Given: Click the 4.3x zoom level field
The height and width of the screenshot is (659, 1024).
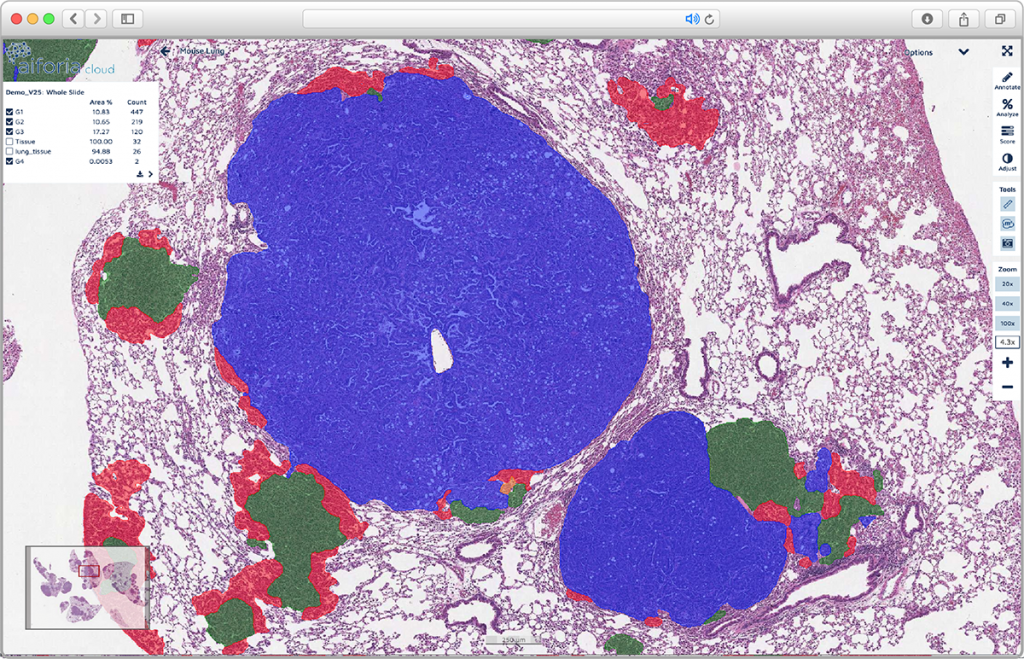Looking at the screenshot, I should pos(1006,343).
